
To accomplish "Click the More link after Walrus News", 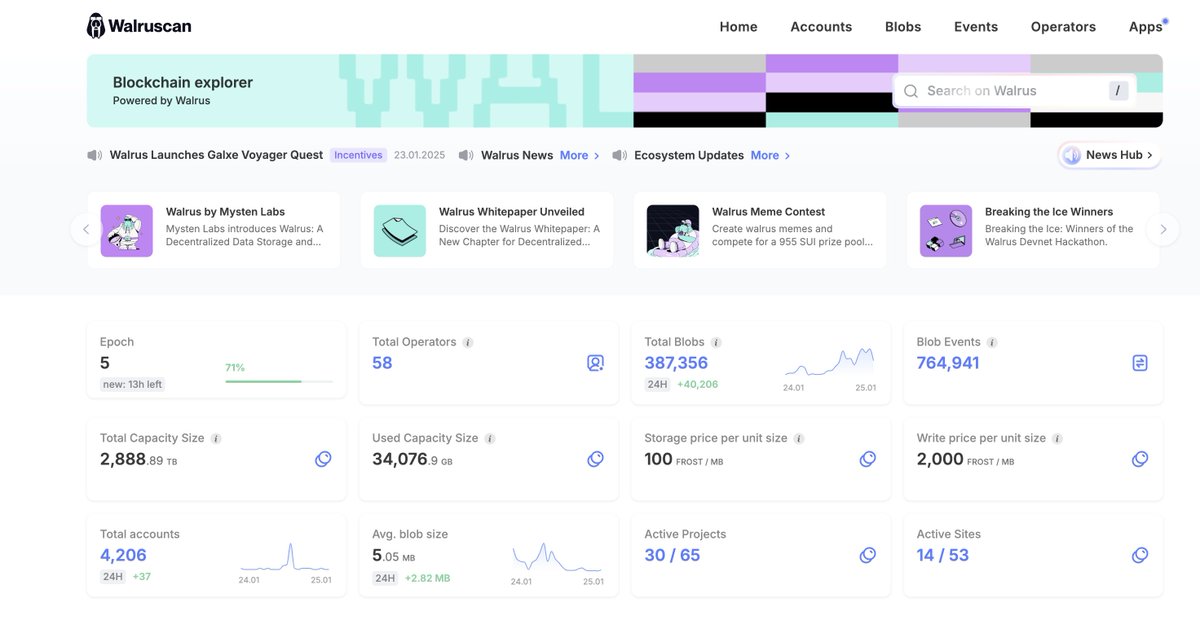I will click(580, 155).
